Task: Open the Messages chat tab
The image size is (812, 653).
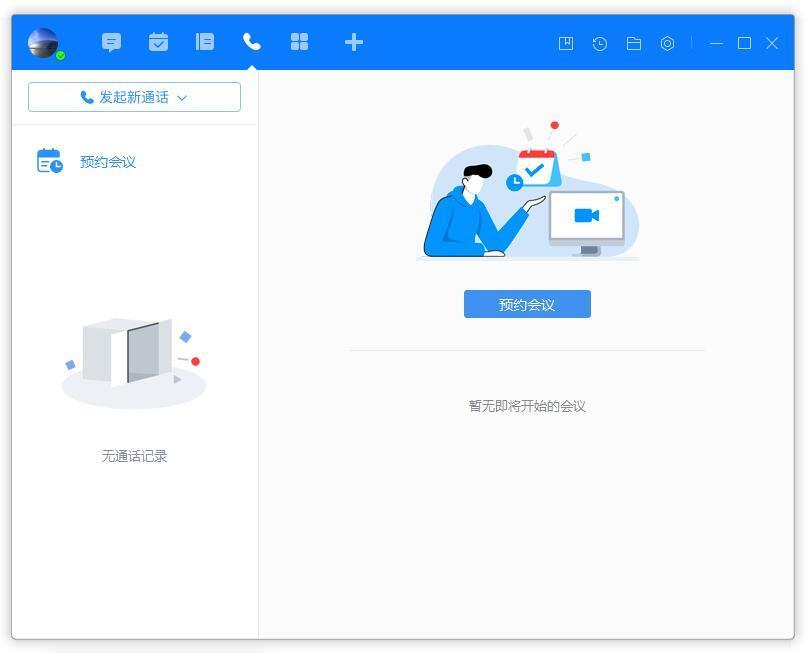Action: [x=111, y=42]
